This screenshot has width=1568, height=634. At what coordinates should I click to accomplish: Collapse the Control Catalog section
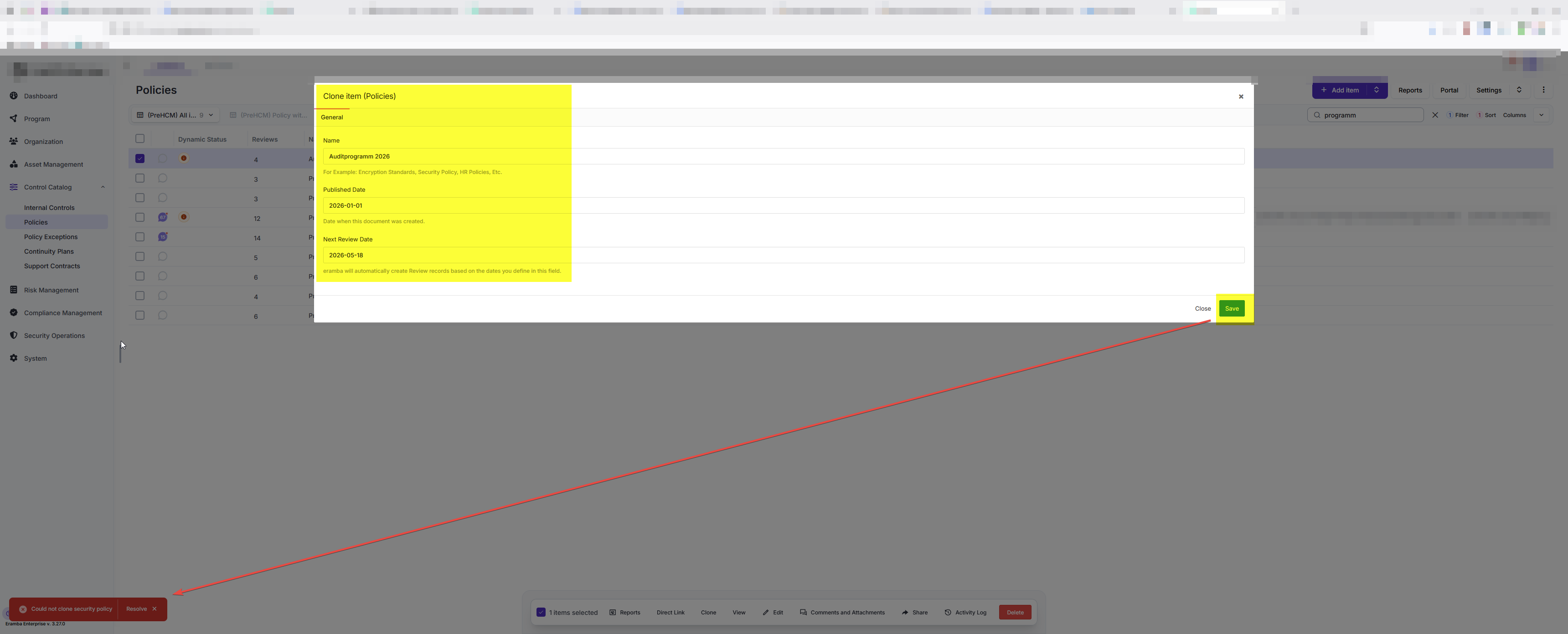click(103, 187)
